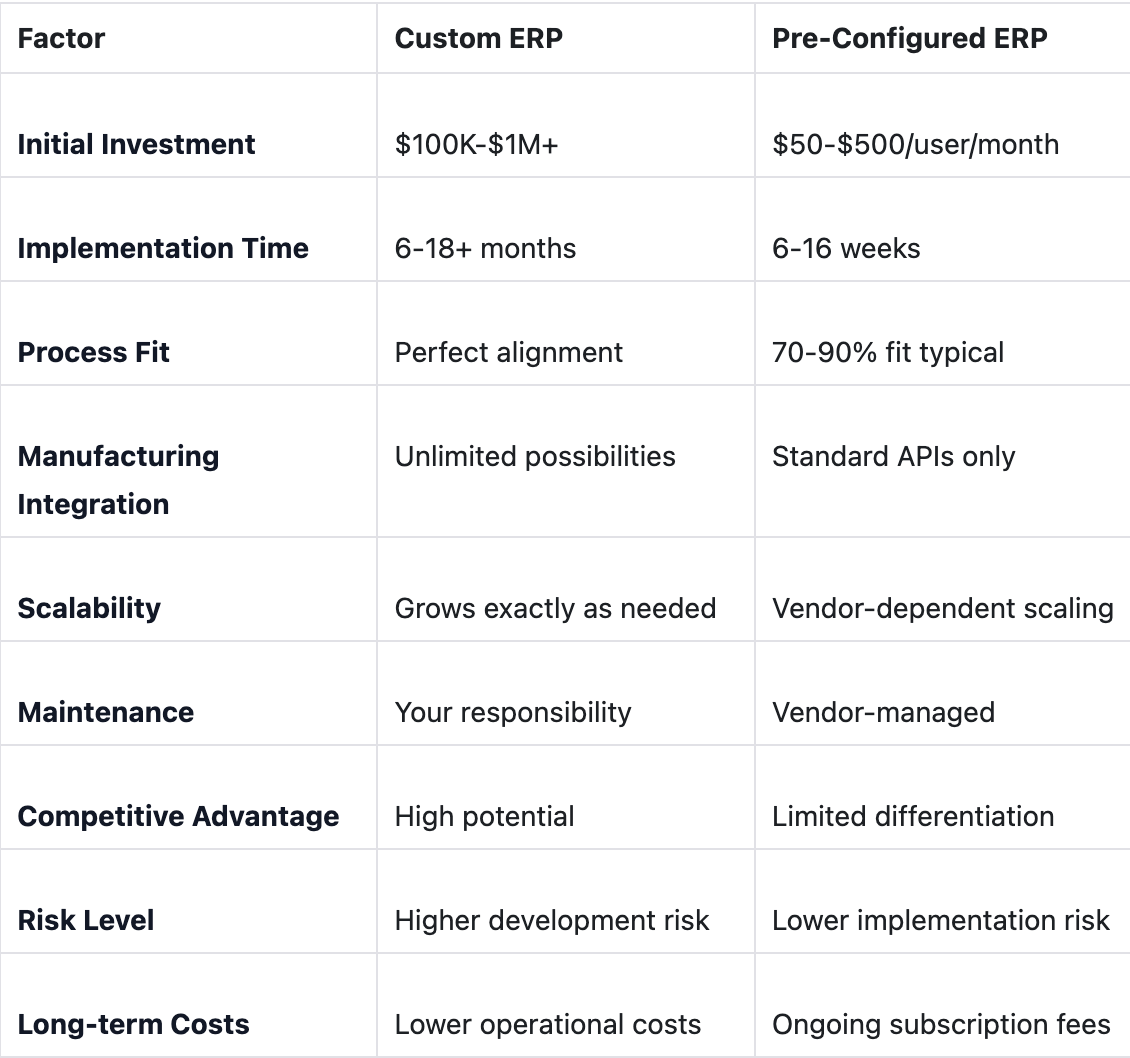1130x1058 pixels.
Task: Click the Ongoing subscription fees cell
Action: point(941,1024)
